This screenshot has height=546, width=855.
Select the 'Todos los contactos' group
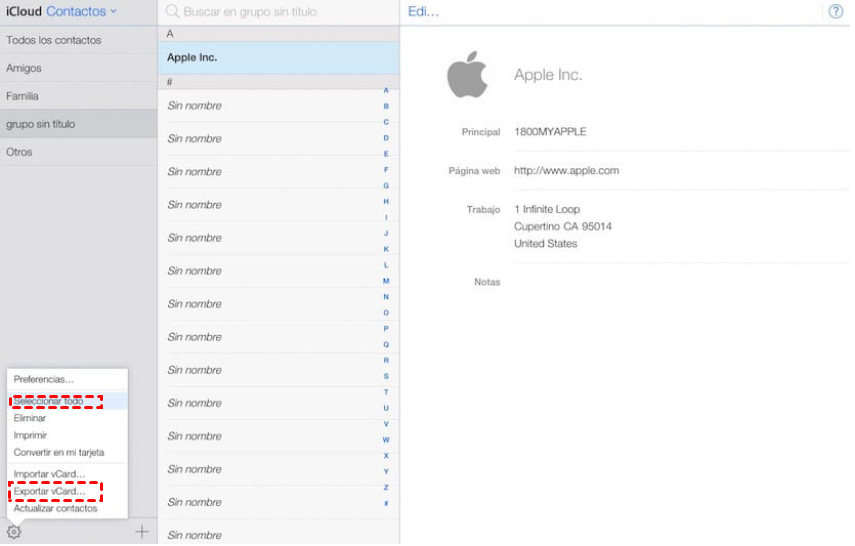pyautogui.click(x=53, y=40)
